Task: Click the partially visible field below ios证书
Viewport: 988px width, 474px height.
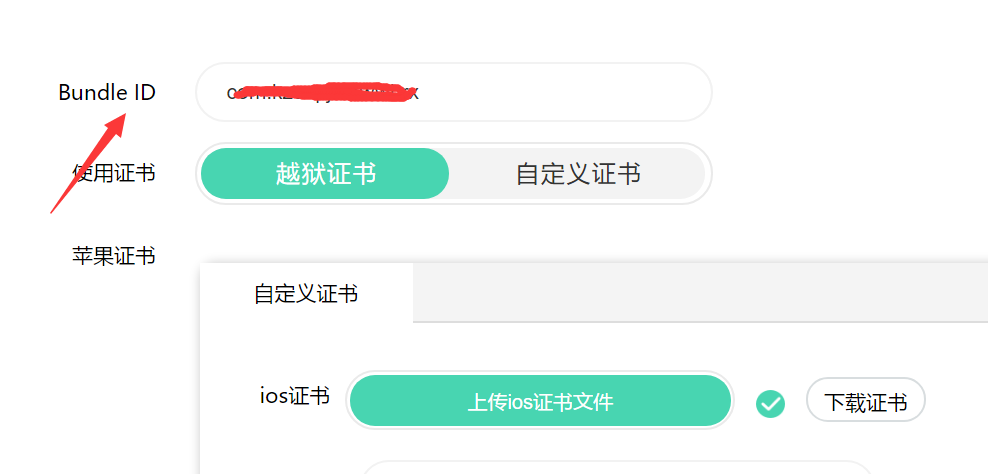Action: 618,467
